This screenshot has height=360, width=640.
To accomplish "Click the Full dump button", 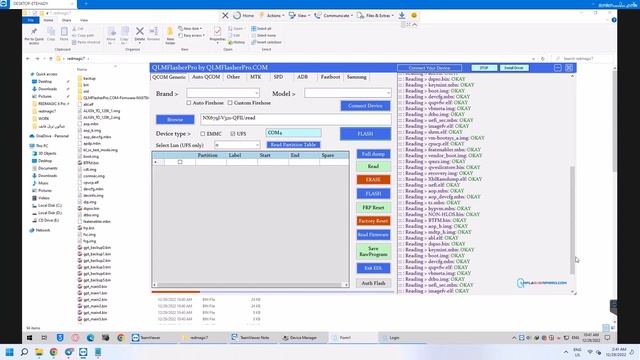I will point(373,154).
